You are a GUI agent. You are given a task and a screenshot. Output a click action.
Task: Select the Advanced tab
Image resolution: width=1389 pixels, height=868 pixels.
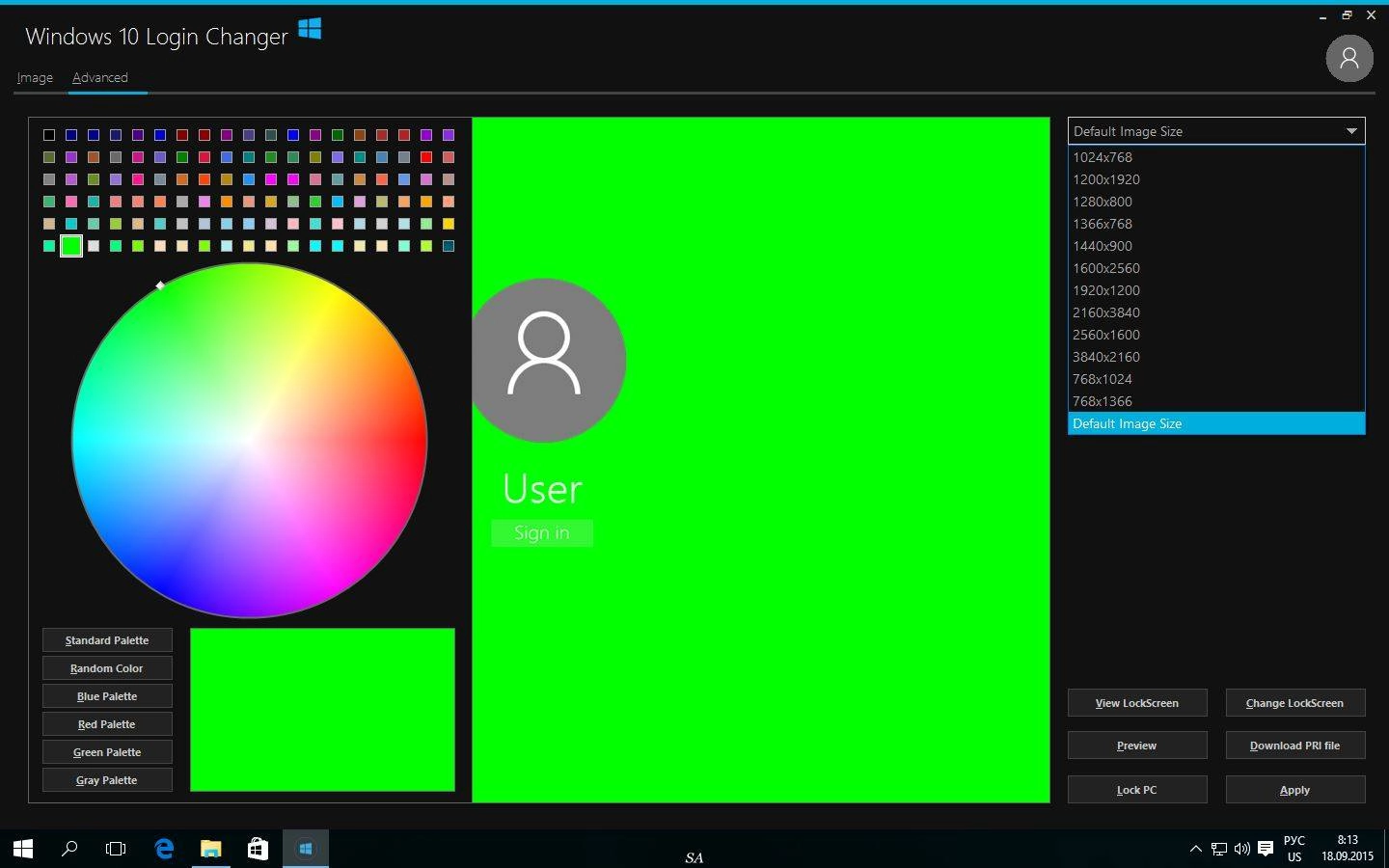[x=100, y=77]
